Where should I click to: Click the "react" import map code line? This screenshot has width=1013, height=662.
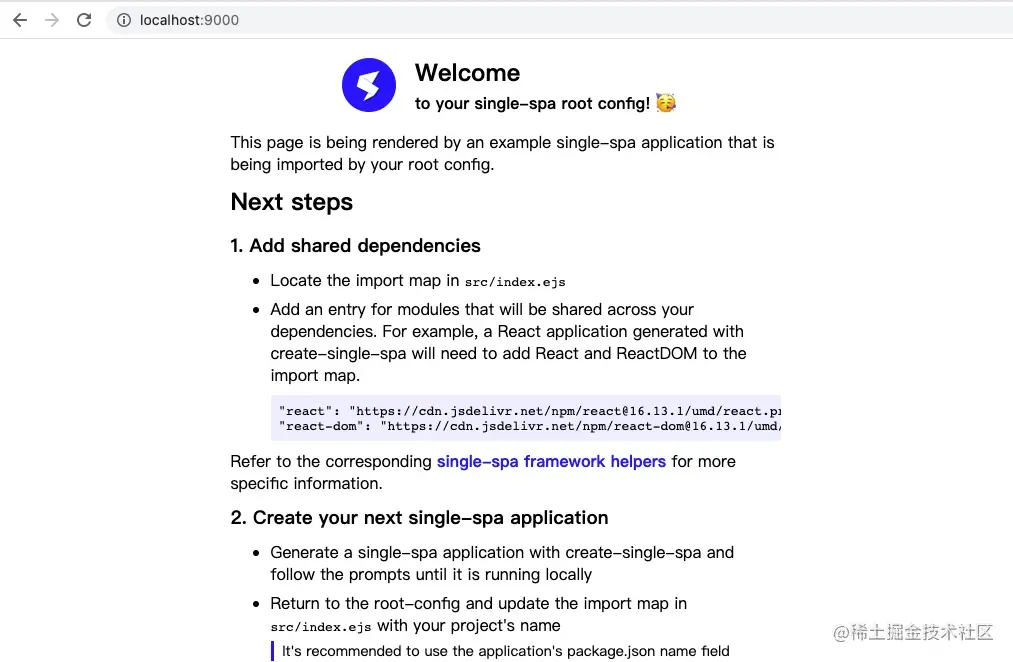530,411
